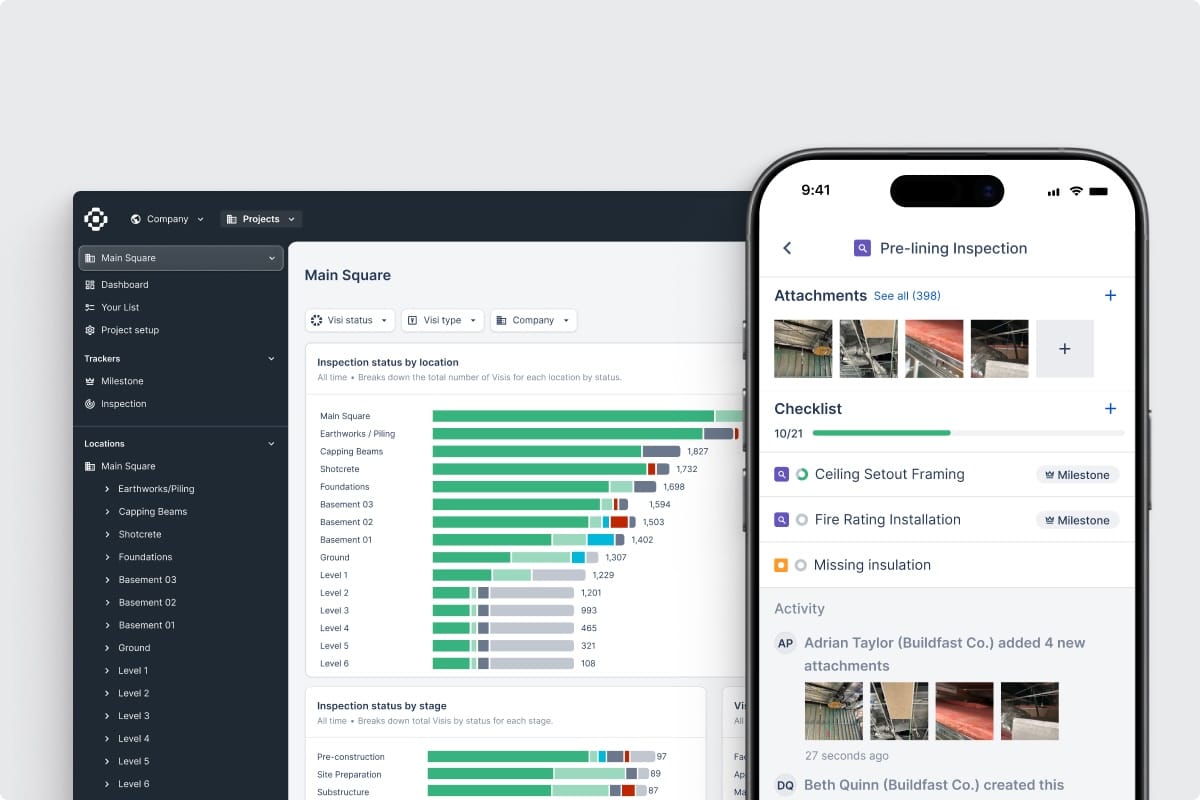The width and height of the screenshot is (1200, 800).
Task: Click the purple Pre-lining Inspection search icon
Action: coord(862,248)
